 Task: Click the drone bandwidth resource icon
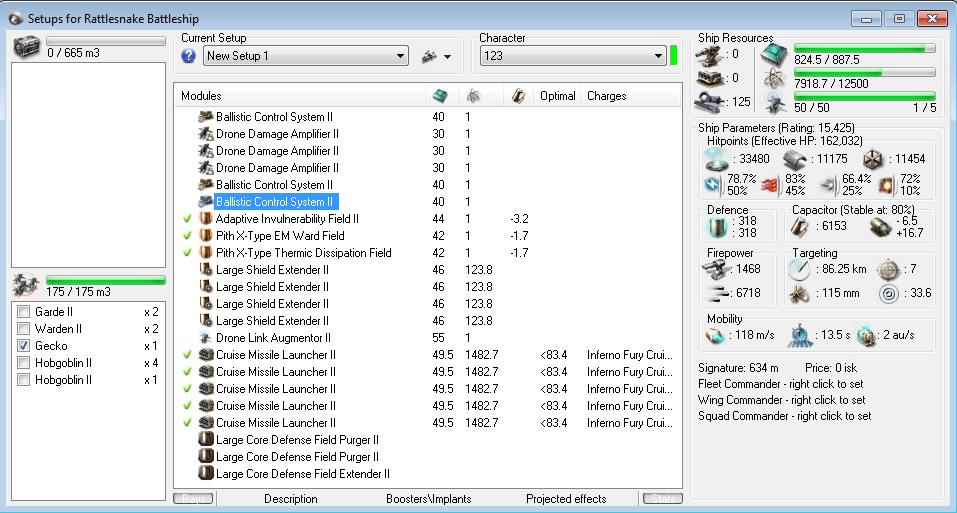(774, 103)
